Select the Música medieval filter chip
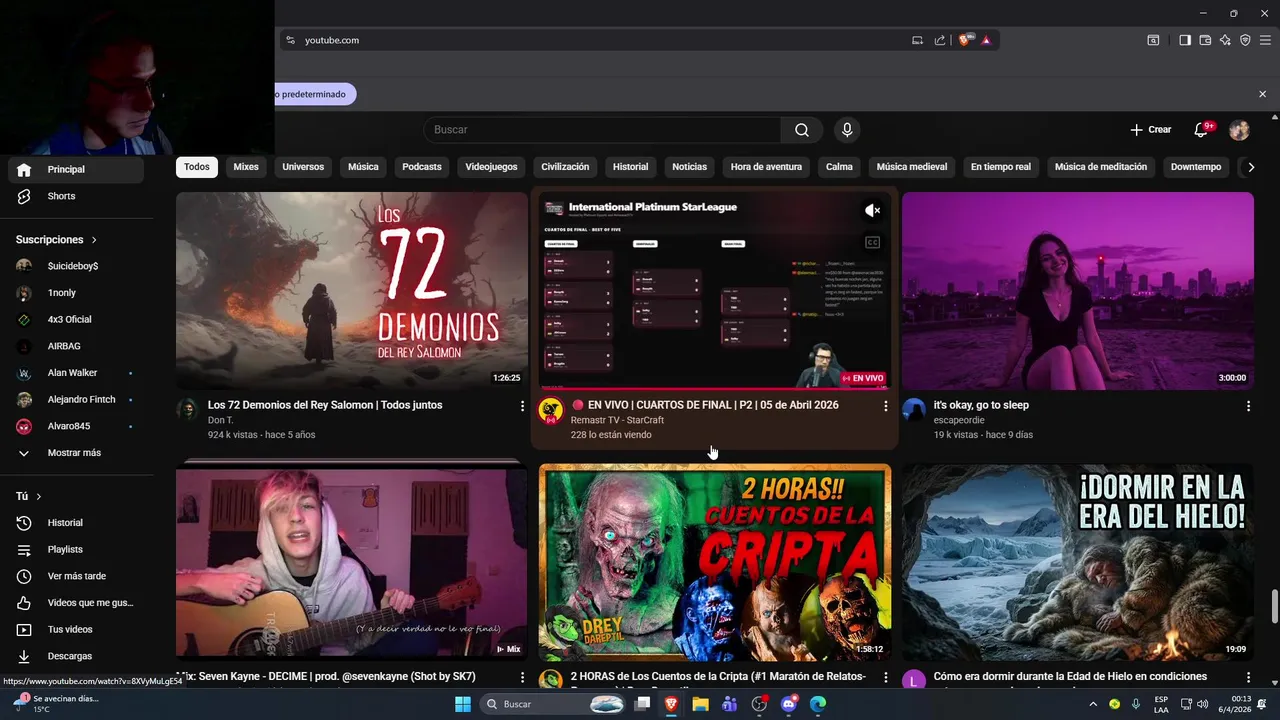Screen dimensions: 1280x720 pos(912,167)
